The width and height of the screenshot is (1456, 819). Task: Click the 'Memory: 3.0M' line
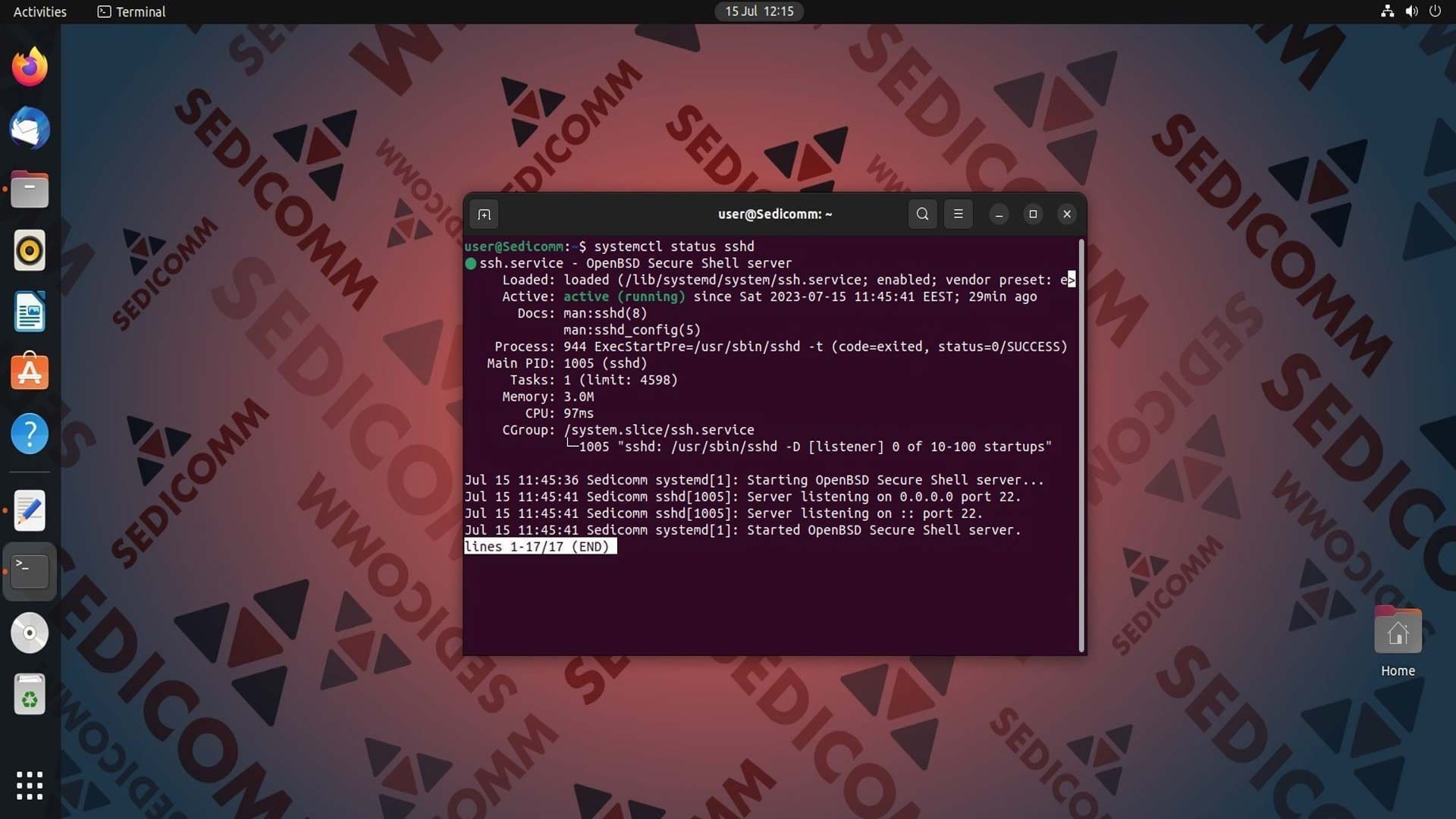[x=548, y=397]
